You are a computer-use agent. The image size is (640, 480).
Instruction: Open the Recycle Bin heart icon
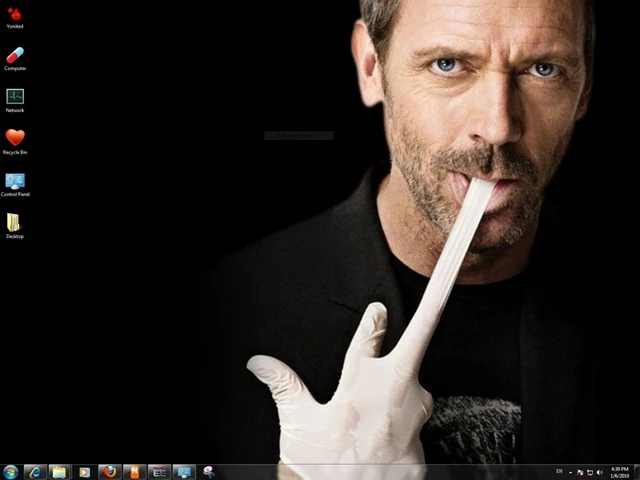coord(15,138)
